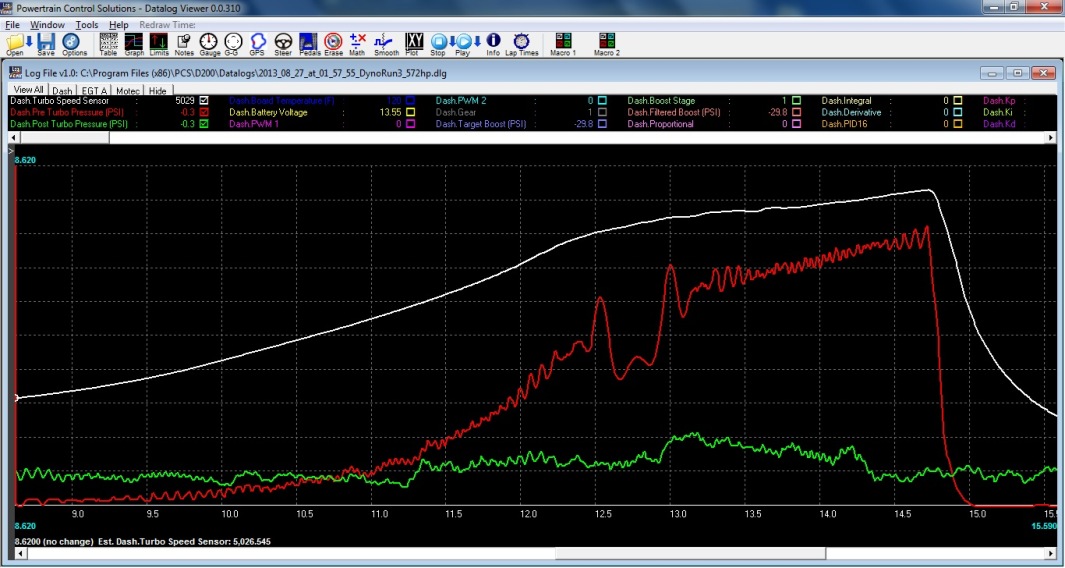1065x568 pixels.
Task: Enable the Dash.Battery Voltage channel checkbox
Action: (410, 113)
